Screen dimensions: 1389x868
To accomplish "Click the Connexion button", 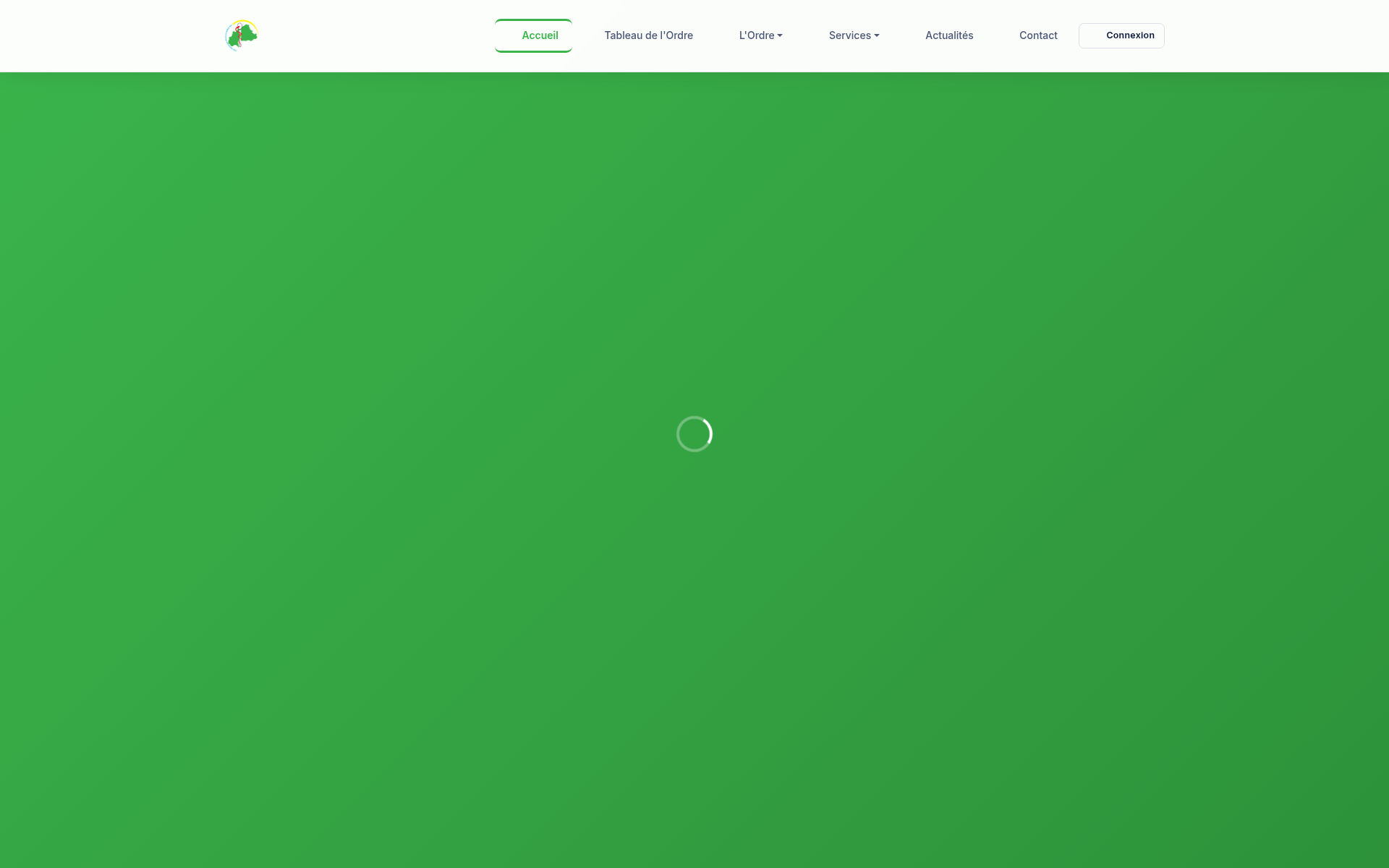I will [1121, 35].
